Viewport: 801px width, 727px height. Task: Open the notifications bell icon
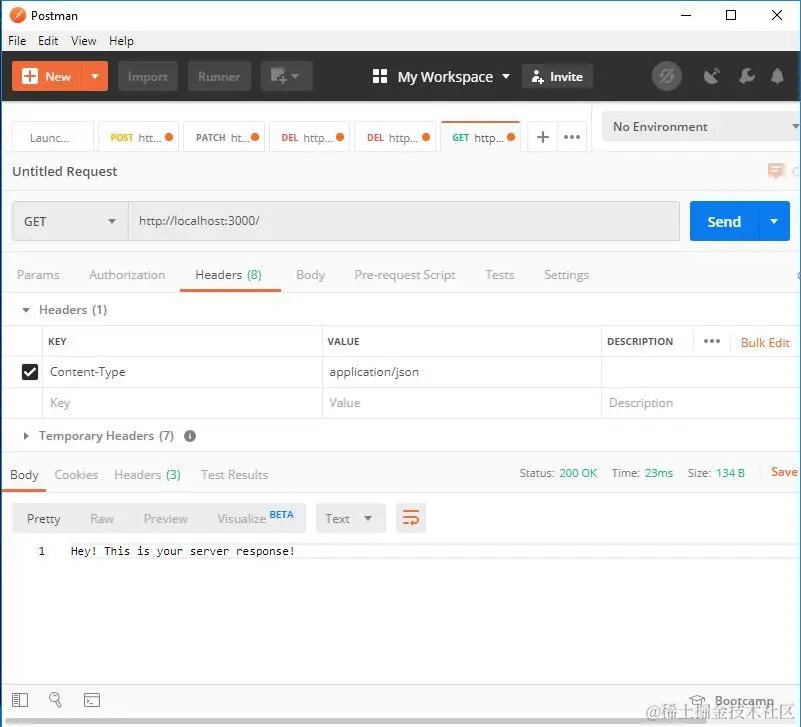tap(777, 76)
